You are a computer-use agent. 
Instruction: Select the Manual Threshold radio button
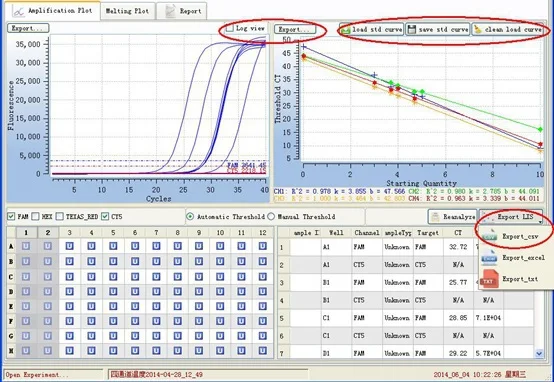[271, 216]
